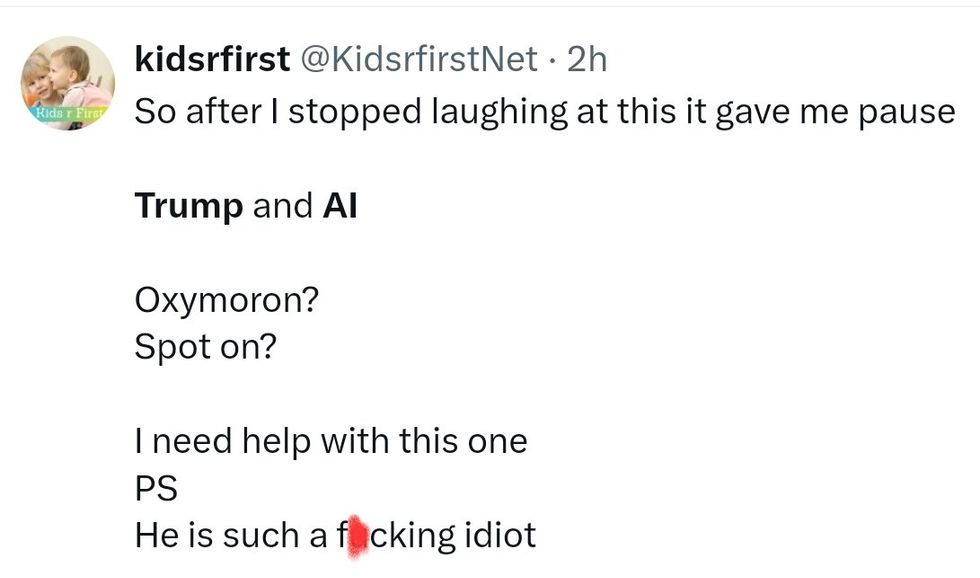Image resolution: width=980 pixels, height=578 pixels.
Task: Click the bold AI text
Action: click(340, 206)
